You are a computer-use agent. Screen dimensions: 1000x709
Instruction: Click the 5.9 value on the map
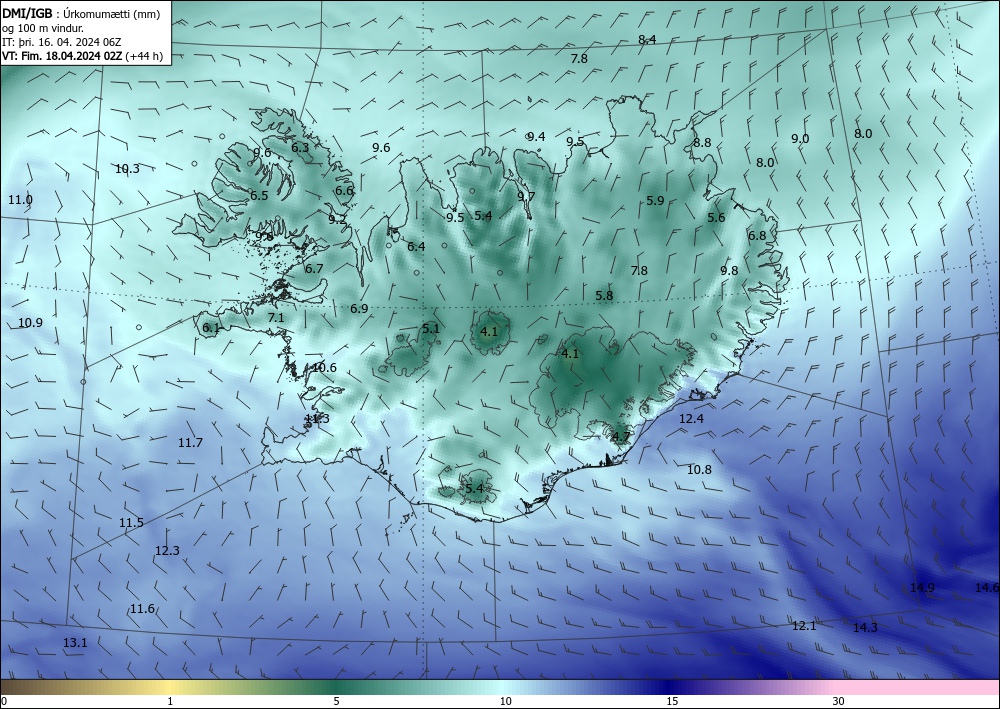pyautogui.click(x=656, y=200)
